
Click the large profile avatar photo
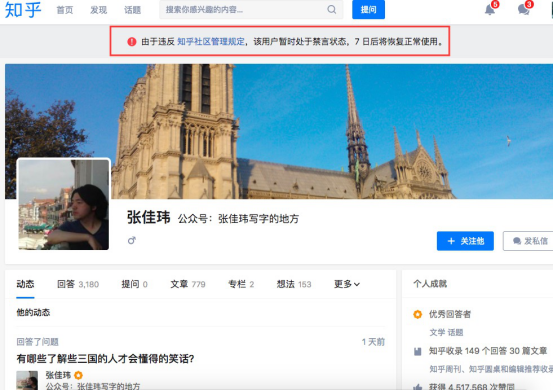tap(64, 204)
